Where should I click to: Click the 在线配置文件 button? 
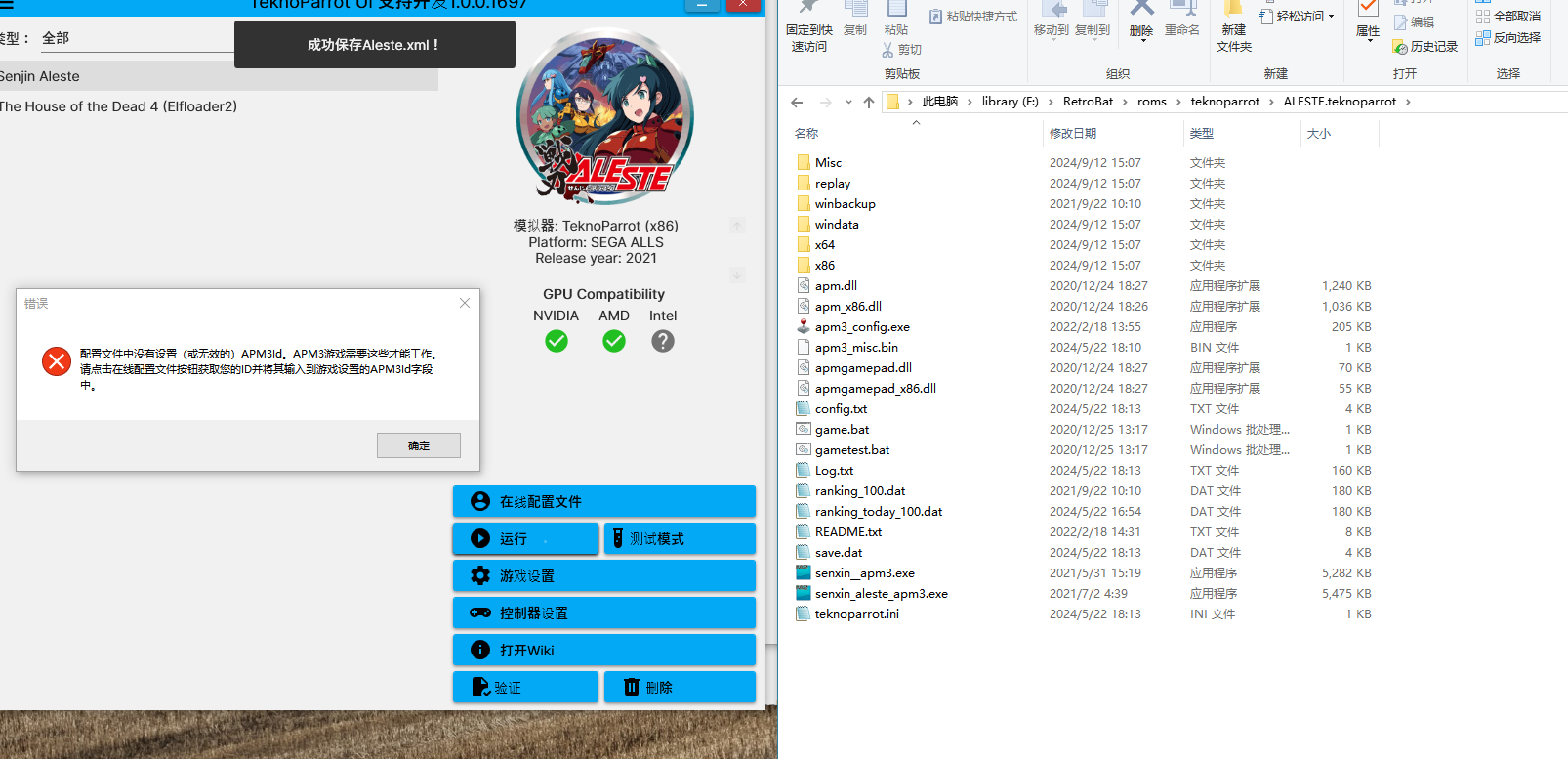603,501
